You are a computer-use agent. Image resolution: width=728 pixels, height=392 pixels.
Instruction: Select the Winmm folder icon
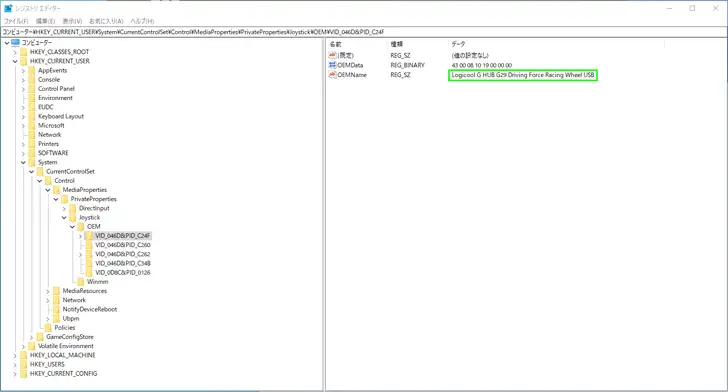tap(81, 282)
